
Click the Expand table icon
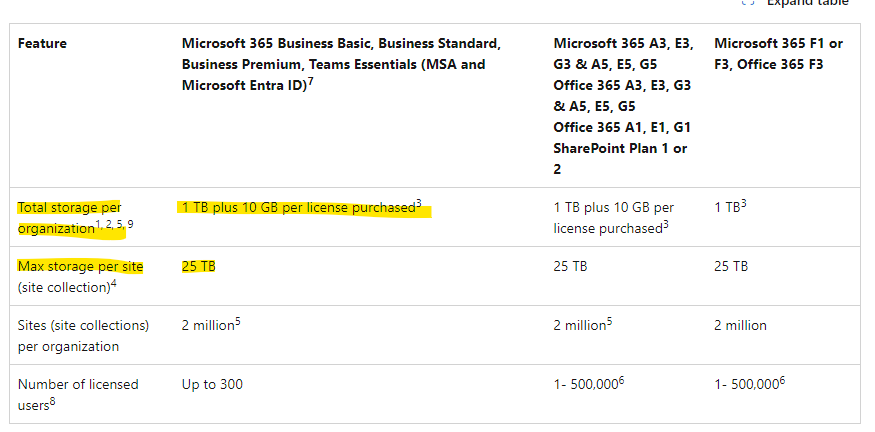[x=747, y=3]
